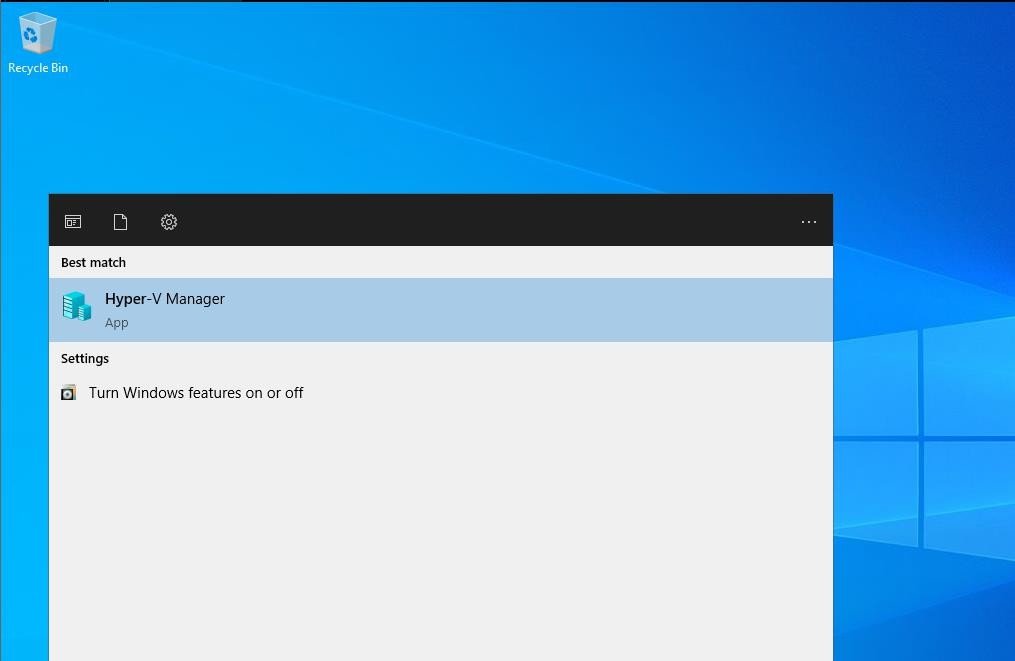The image size is (1015, 661).
Task: Click the App label under Hyper-V Manager
Action: pos(117,322)
